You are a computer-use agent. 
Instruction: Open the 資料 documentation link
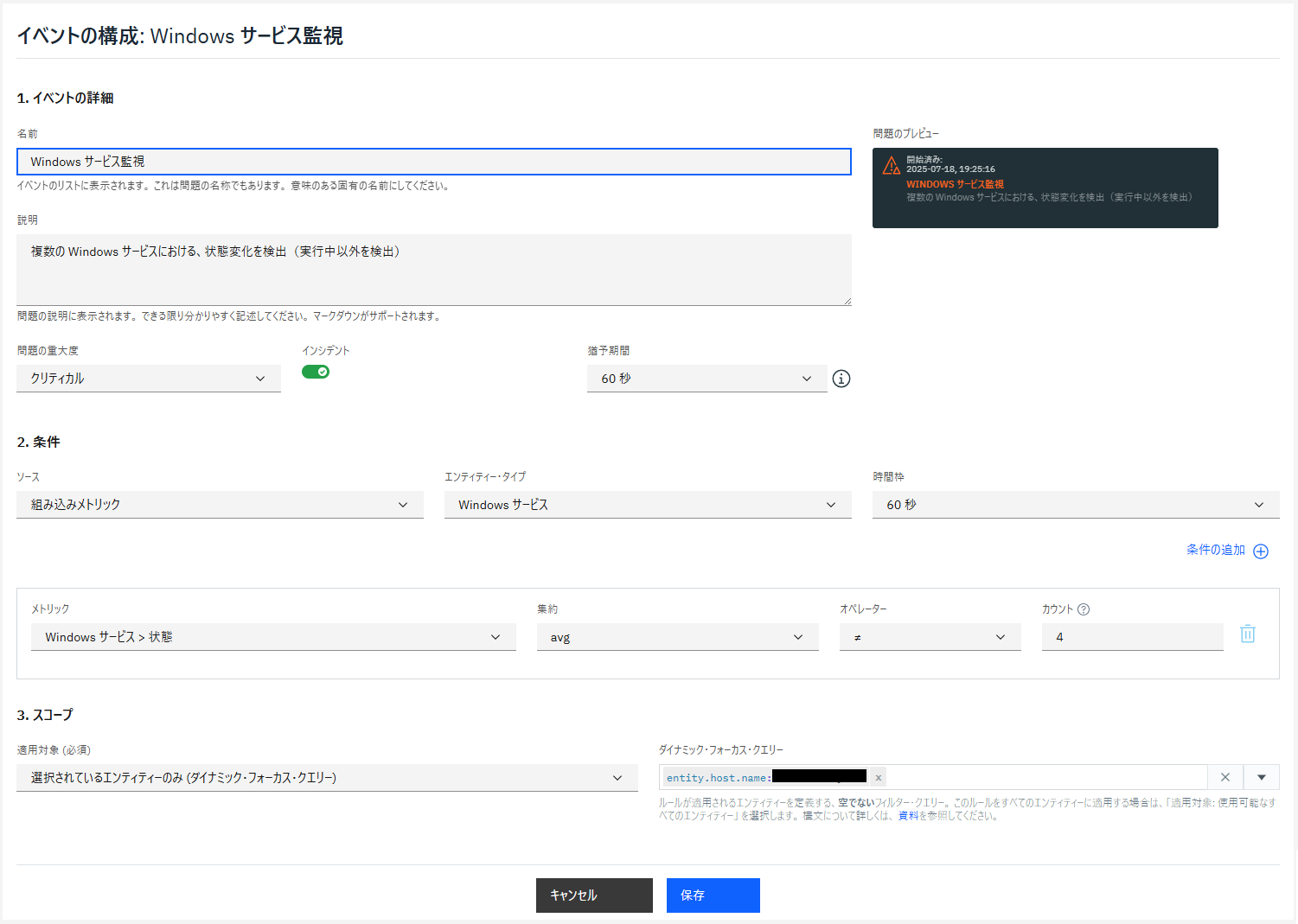pyautogui.click(x=908, y=816)
